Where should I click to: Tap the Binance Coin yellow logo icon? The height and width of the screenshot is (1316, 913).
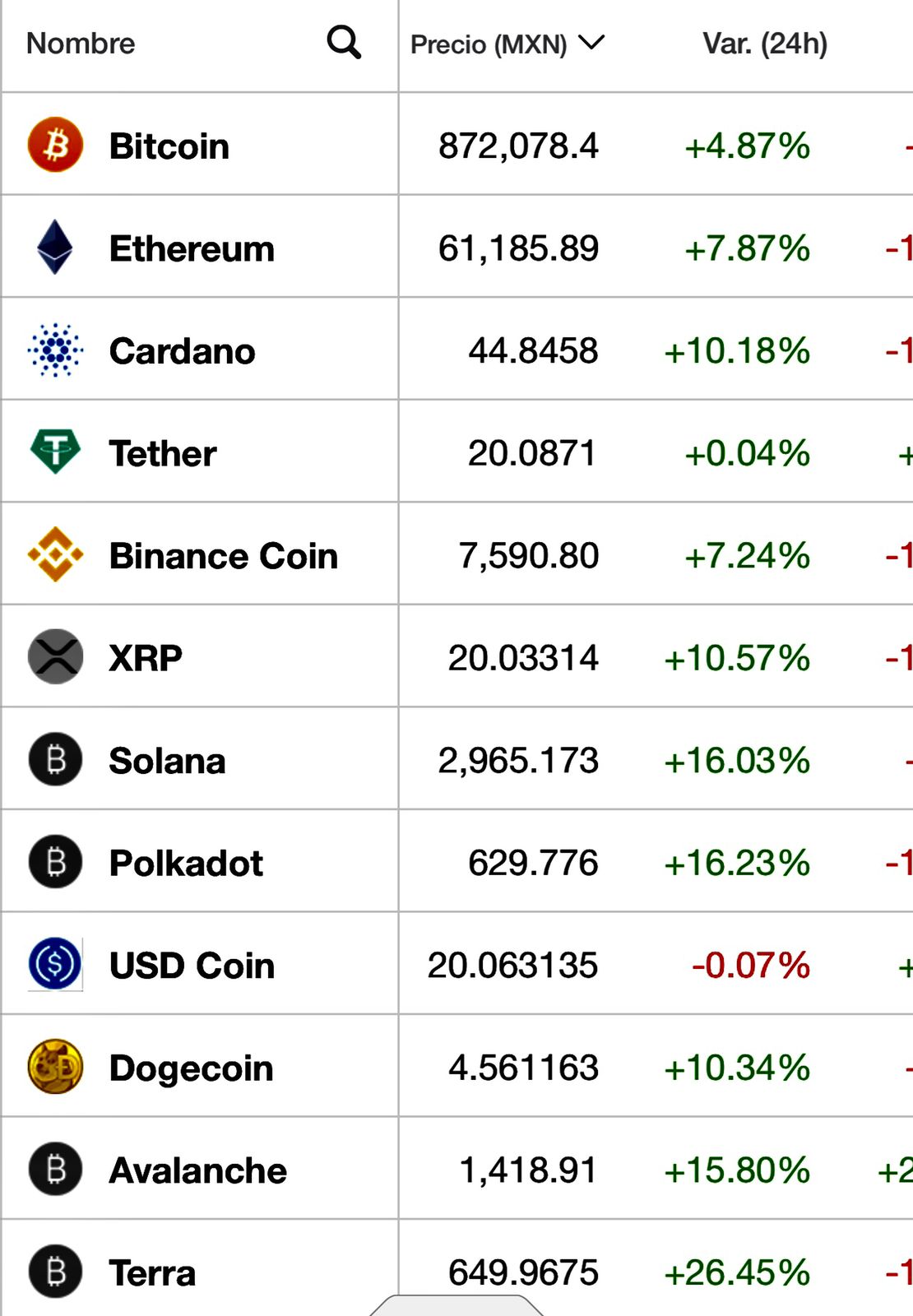pyautogui.click(x=55, y=554)
